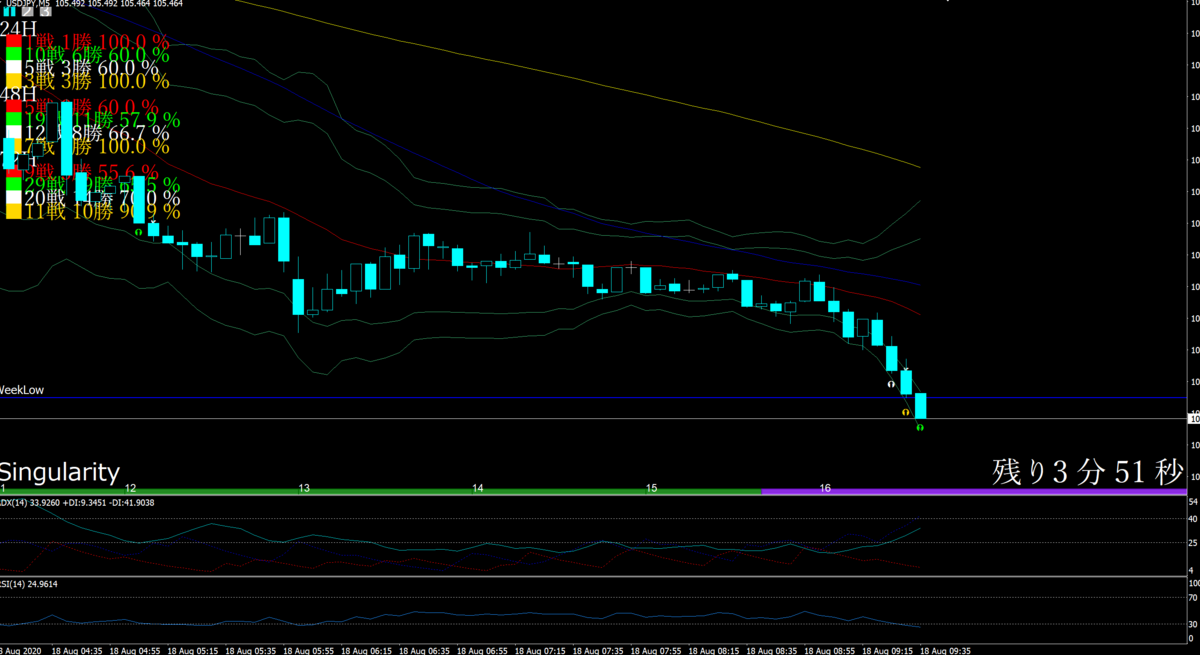Click the ADX(14) indicator label
This screenshot has height=655, width=1200.
pyautogui.click(x=15, y=503)
